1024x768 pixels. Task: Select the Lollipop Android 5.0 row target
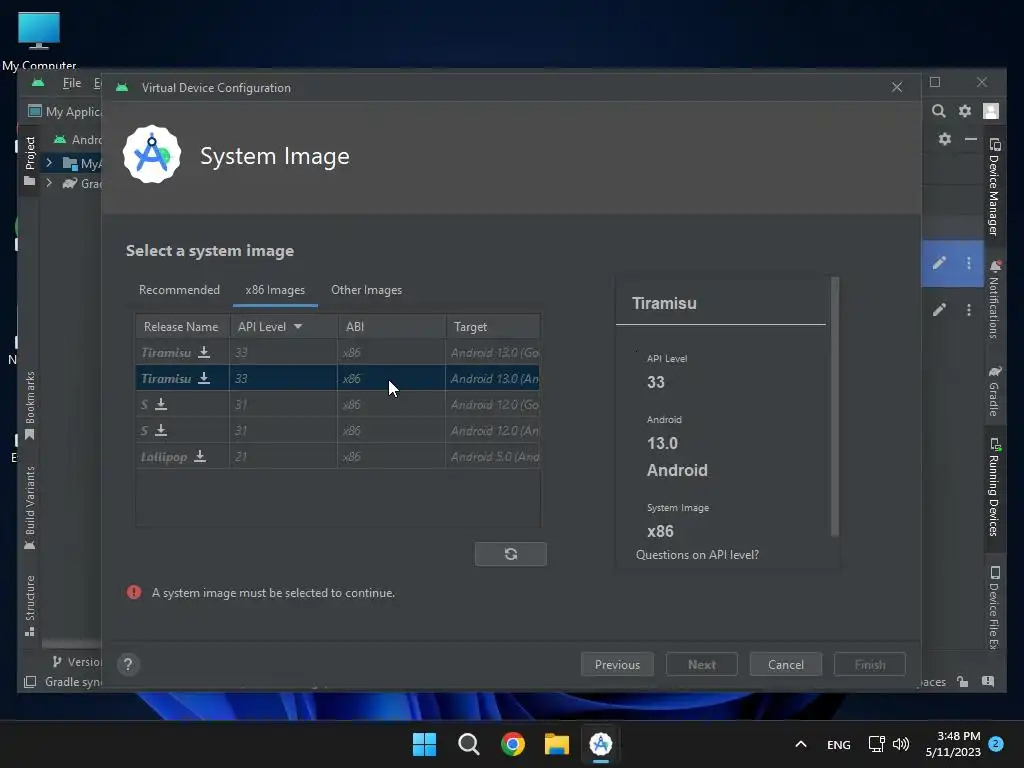point(494,456)
